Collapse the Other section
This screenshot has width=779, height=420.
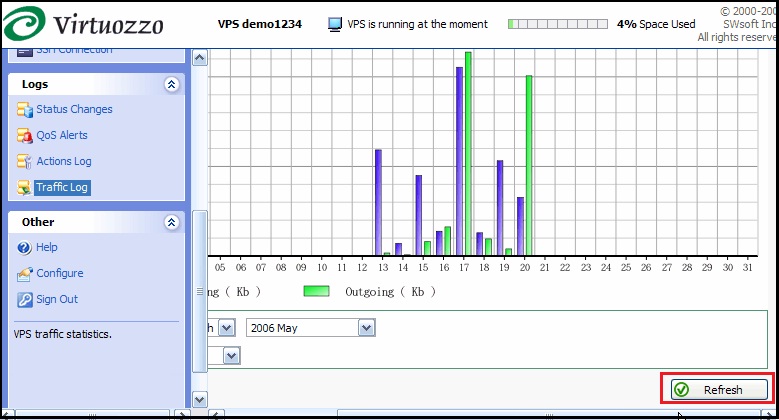(x=171, y=222)
